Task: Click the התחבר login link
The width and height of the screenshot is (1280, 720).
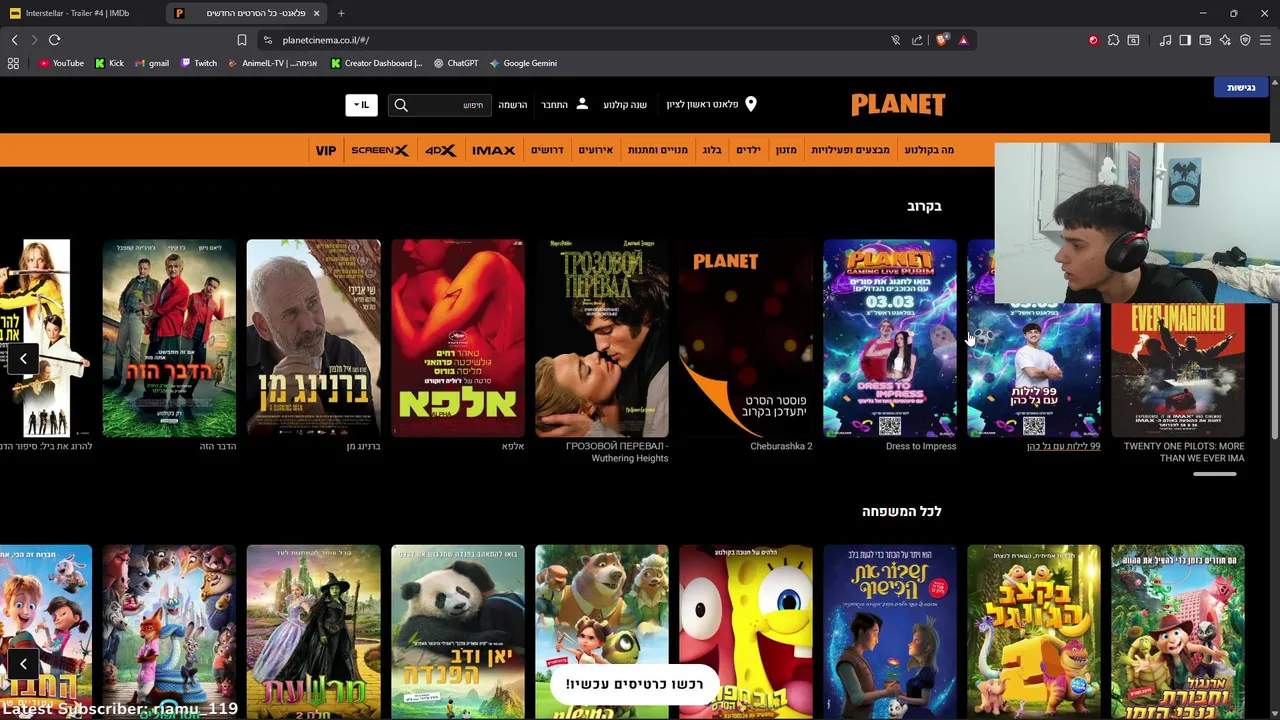Action: (555, 104)
